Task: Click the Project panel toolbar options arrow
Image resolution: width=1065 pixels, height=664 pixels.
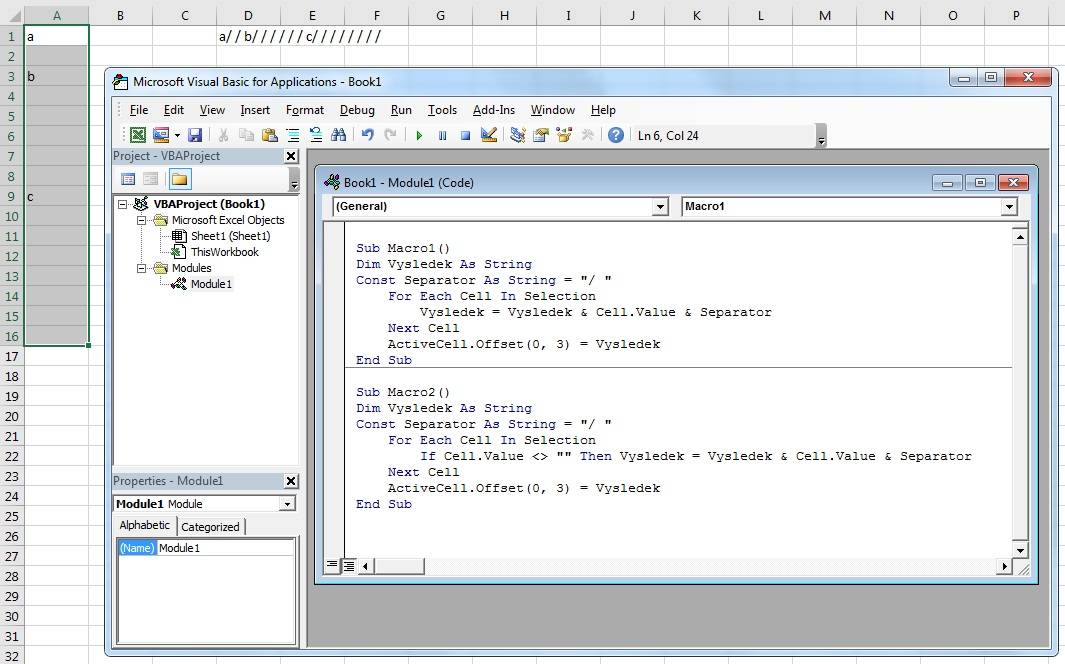Action: (x=294, y=180)
